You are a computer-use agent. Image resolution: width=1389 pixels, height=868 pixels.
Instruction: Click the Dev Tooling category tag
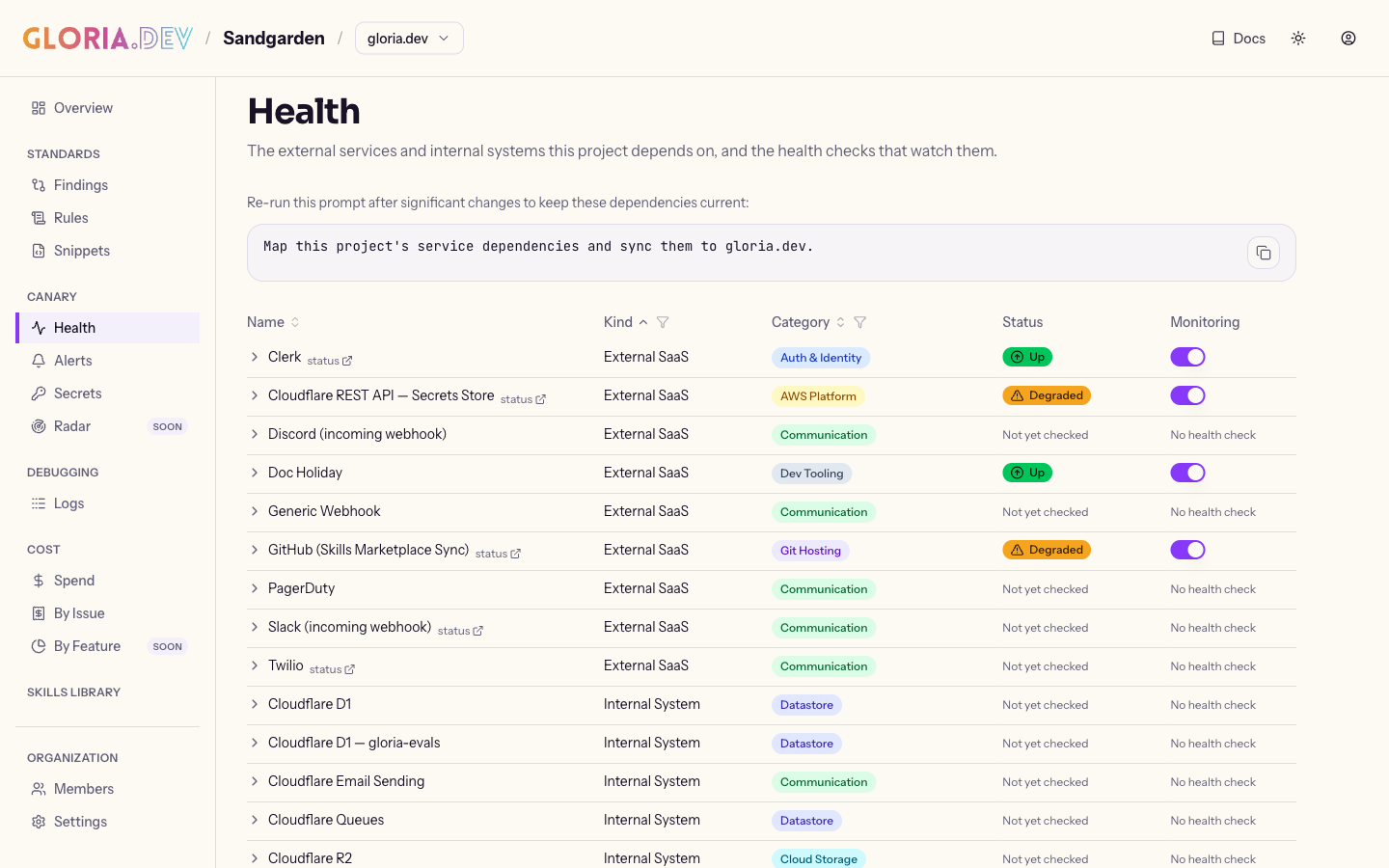pyautogui.click(x=811, y=474)
